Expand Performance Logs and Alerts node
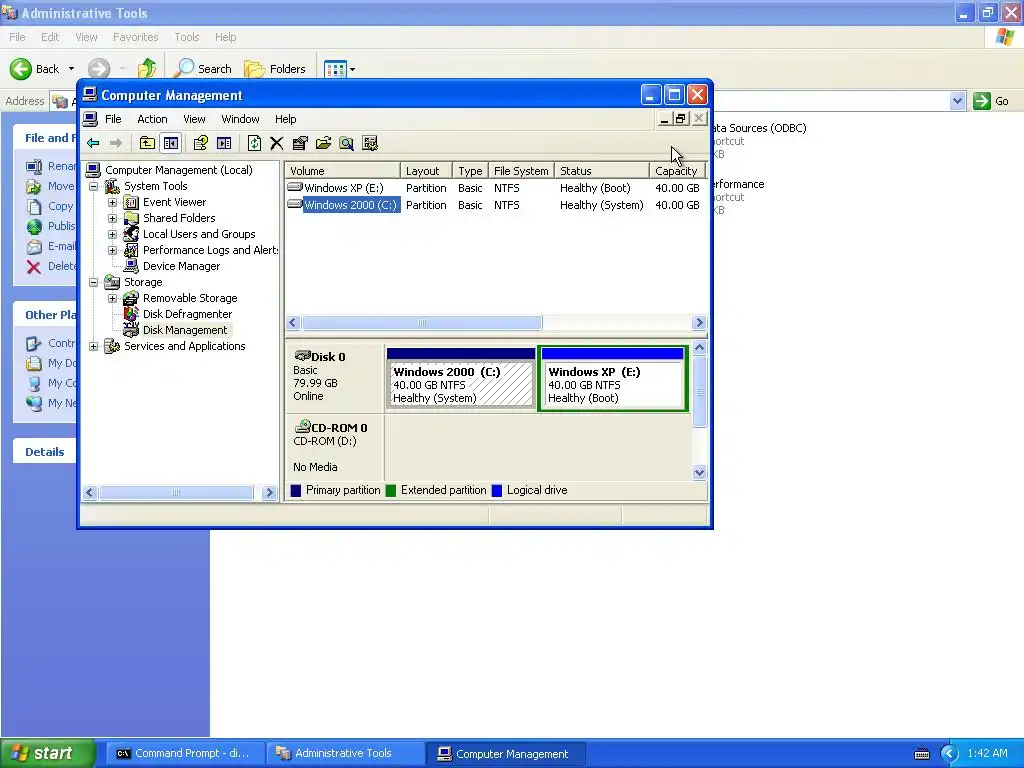The height and width of the screenshot is (768, 1024). (x=112, y=250)
